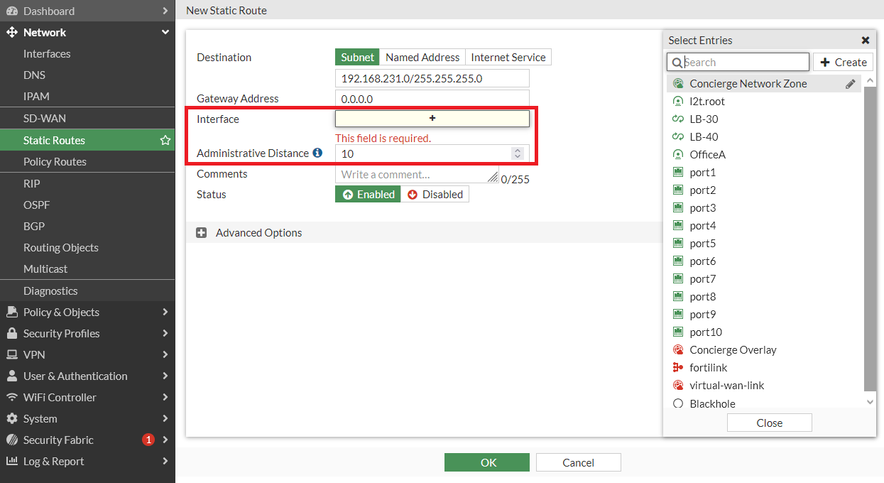Click the OK button
This screenshot has height=483, width=884.
click(x=487, y=462)
